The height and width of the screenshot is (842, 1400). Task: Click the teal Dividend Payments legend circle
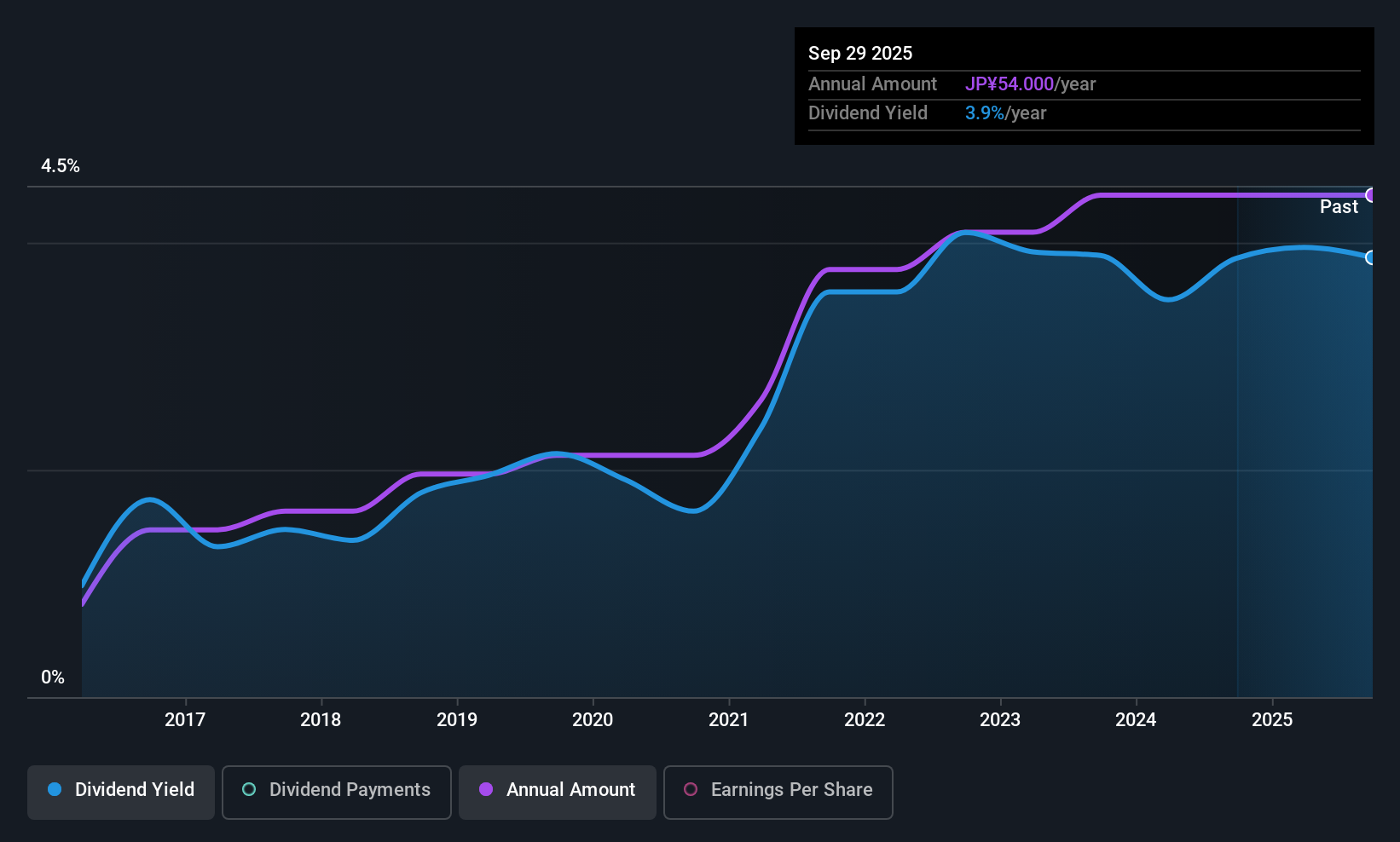pos(249,789)
